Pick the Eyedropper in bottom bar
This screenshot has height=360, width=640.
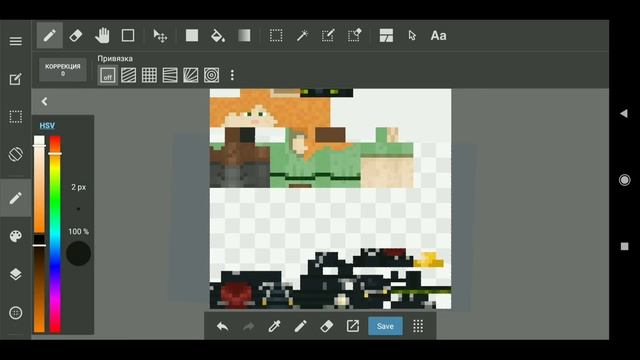(x=274, y=326)
